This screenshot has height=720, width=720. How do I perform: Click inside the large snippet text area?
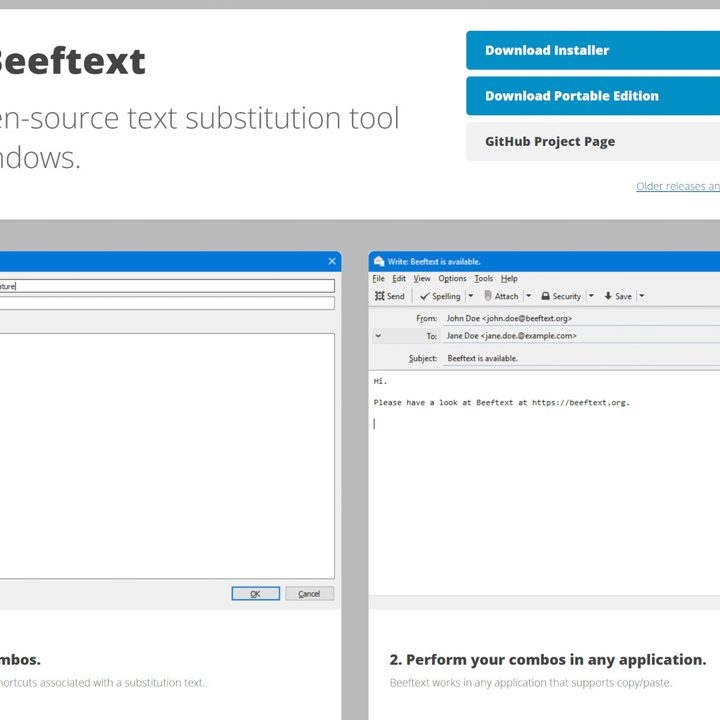[167, 456]
